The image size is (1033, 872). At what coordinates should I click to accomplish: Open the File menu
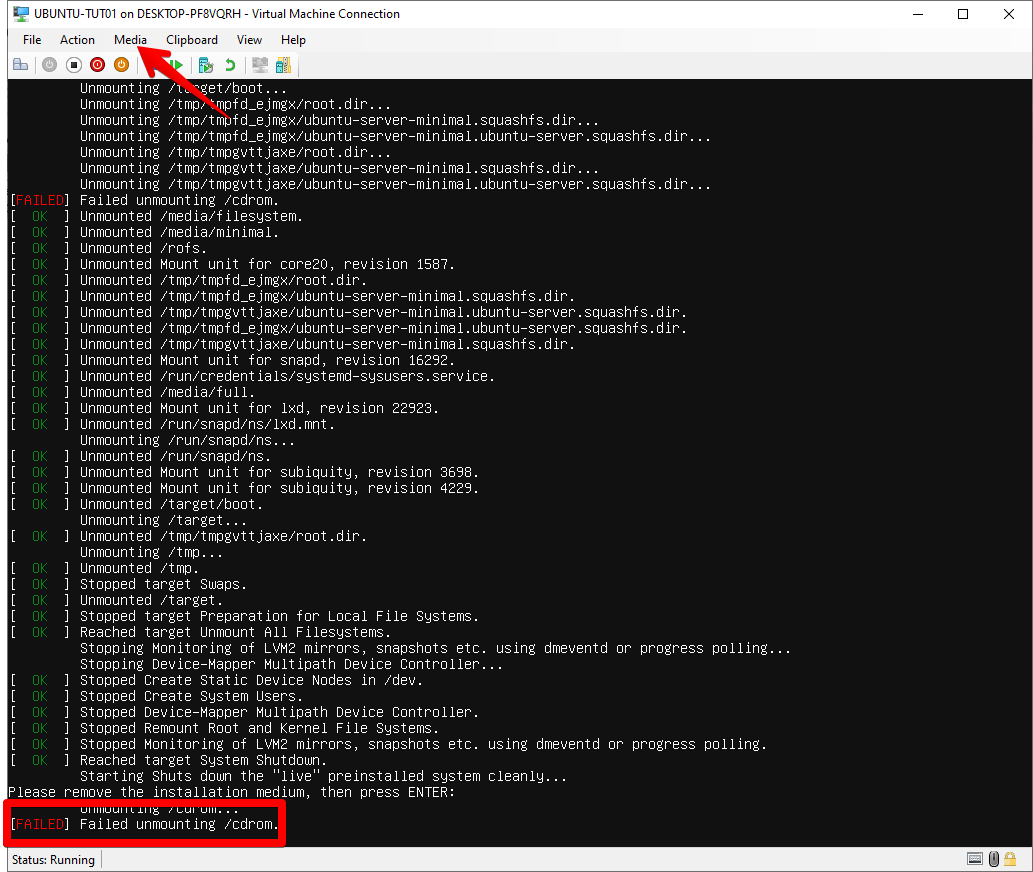tap(32, 40)
